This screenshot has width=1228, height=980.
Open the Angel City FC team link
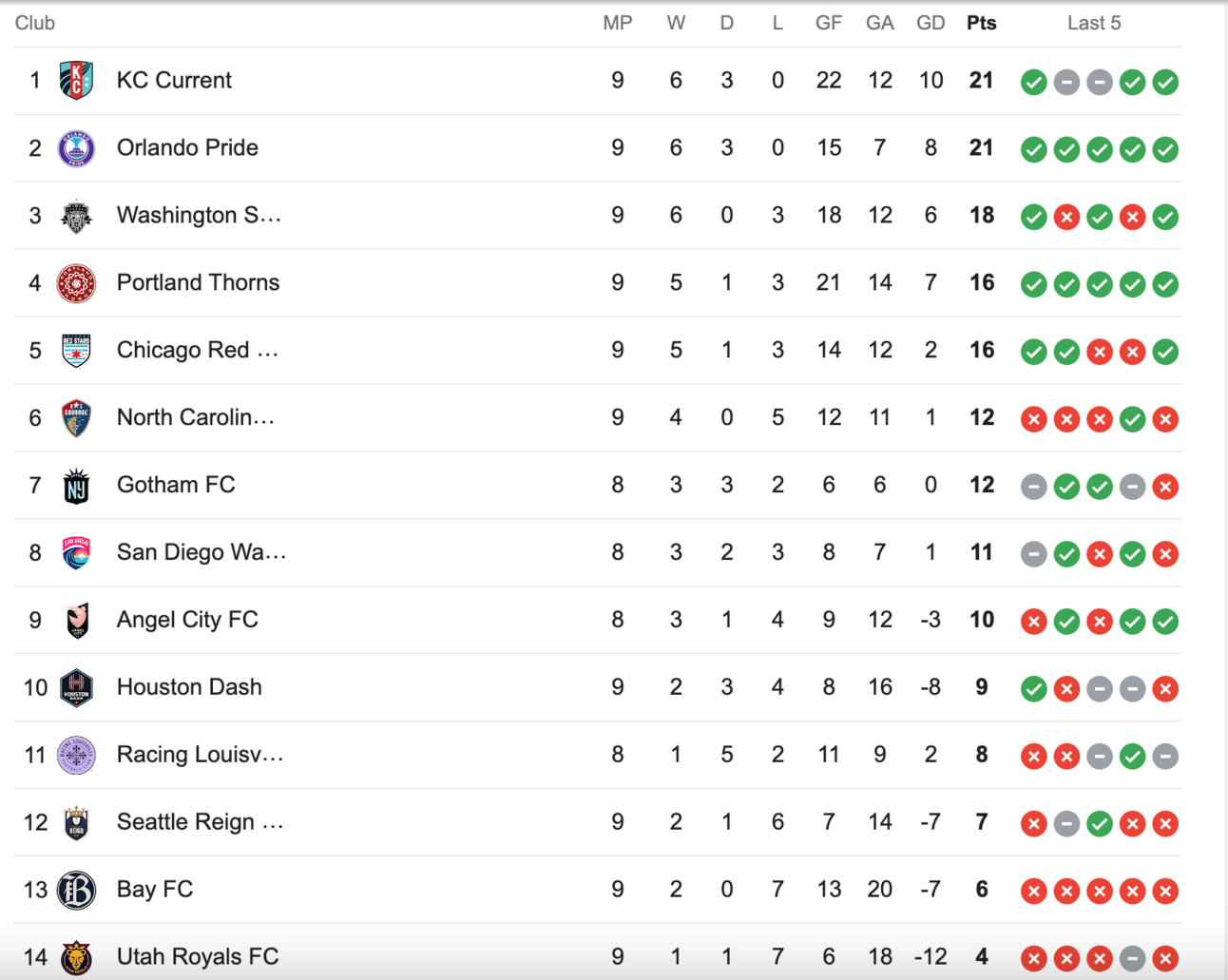tap(187, 620)
